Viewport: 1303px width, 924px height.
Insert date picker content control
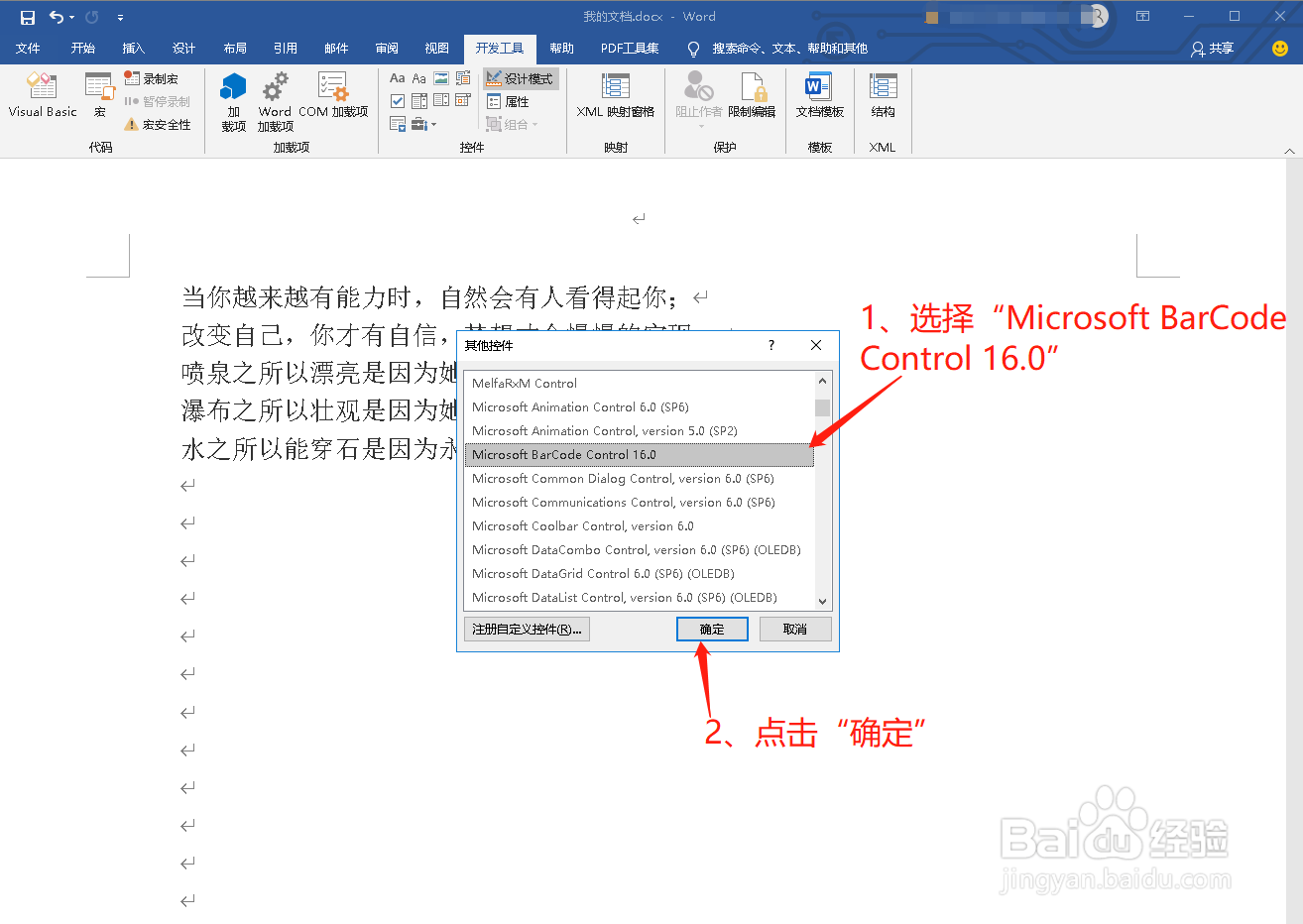pyautogui.click(x=463, y=101)
